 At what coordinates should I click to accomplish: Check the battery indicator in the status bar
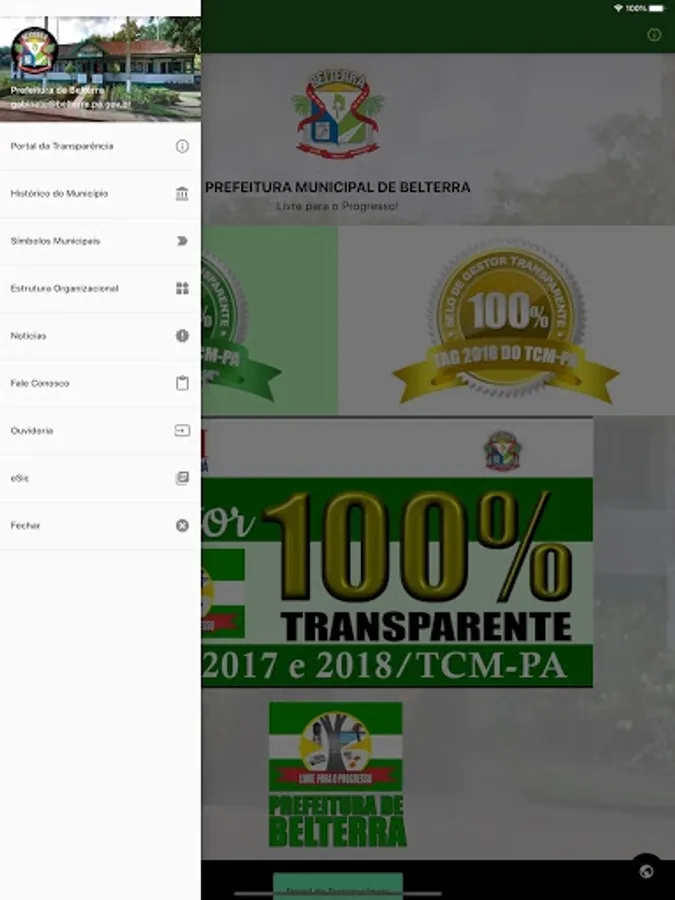click(657, 9)
